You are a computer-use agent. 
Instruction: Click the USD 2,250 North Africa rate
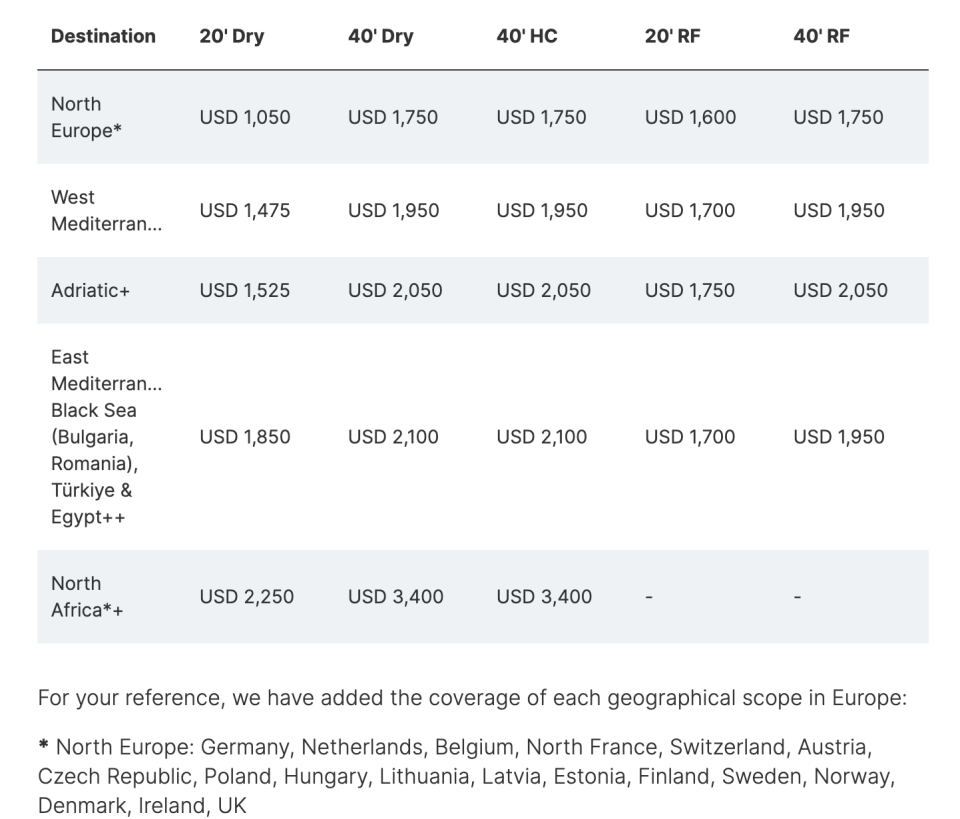247,596
